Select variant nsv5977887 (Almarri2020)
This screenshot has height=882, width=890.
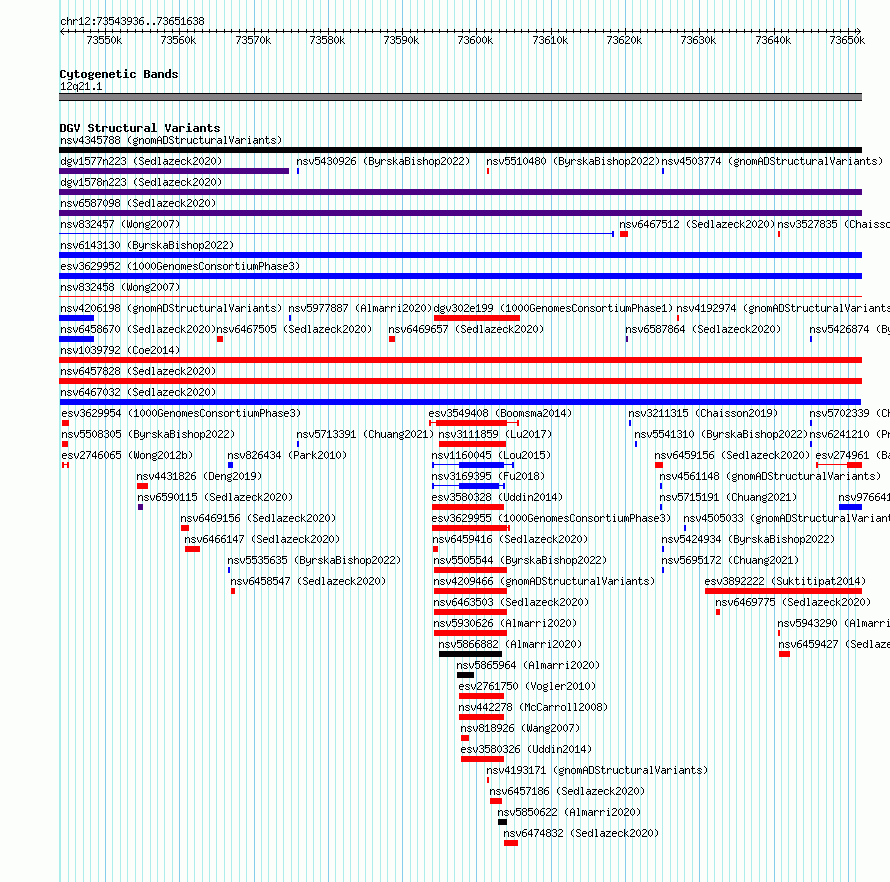[x=360, y=308]
